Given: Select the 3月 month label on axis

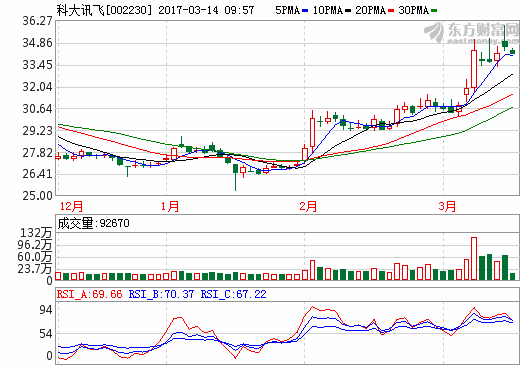Looking at the screenshot, I should (447, 206).
